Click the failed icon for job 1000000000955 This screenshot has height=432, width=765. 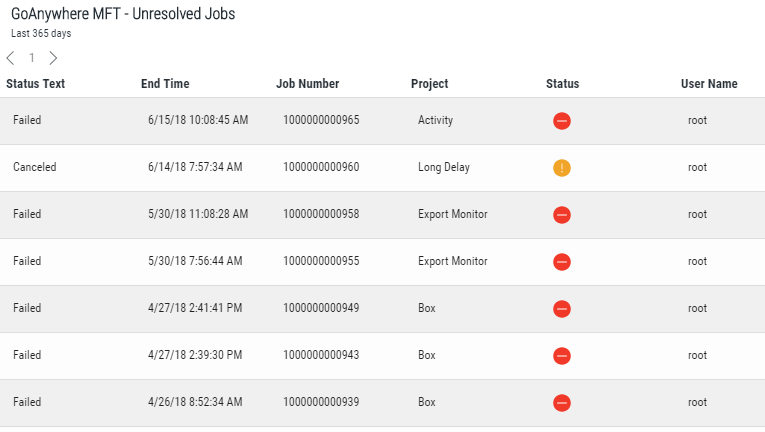point(562,262)
